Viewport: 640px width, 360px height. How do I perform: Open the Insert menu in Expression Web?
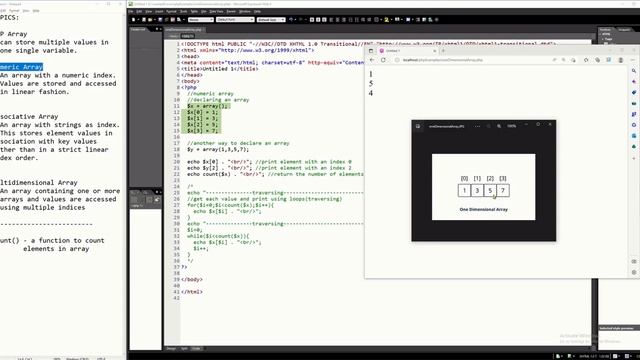coord(159,11)
